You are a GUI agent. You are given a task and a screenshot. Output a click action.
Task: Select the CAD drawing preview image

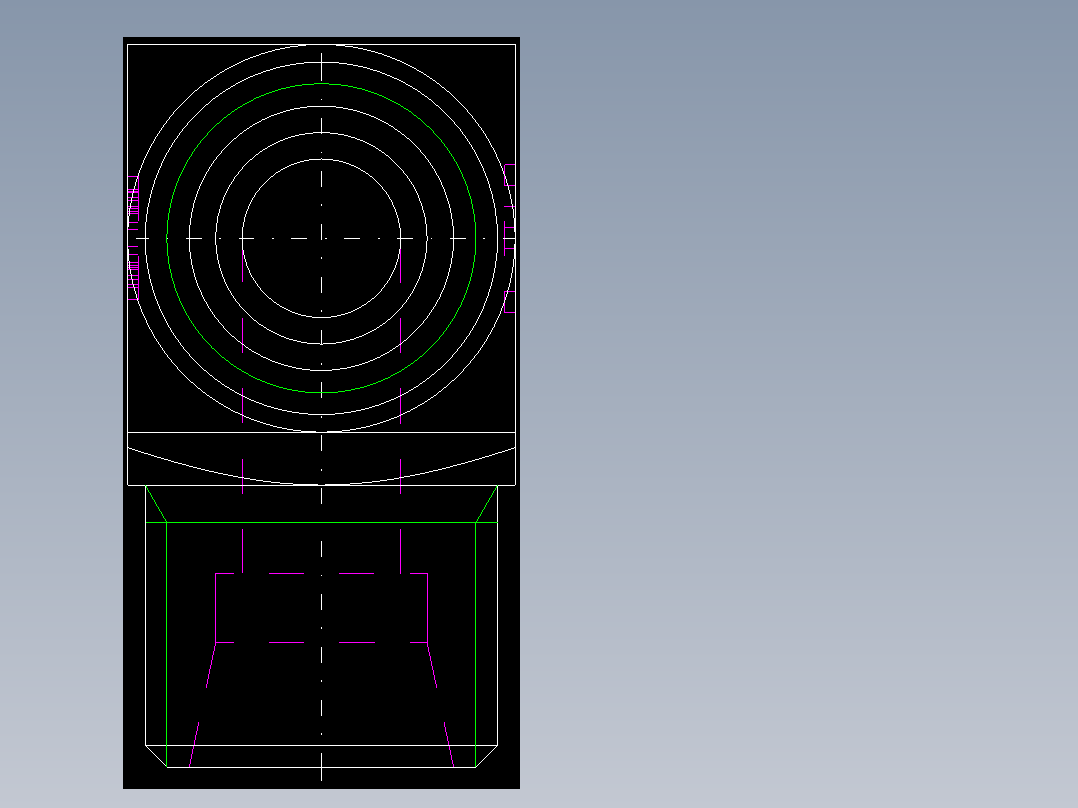click(x=321, y=413)
